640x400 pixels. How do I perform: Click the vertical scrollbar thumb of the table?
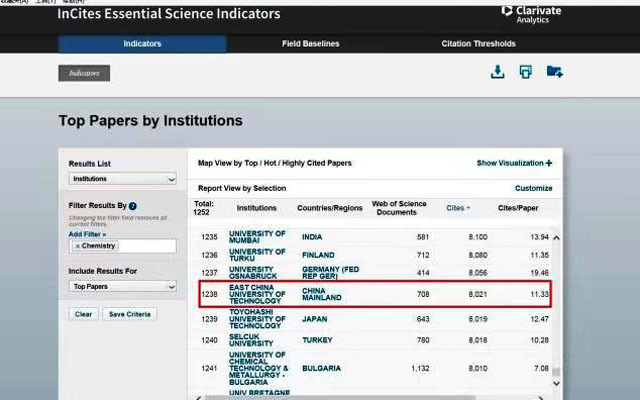[556, 372]
